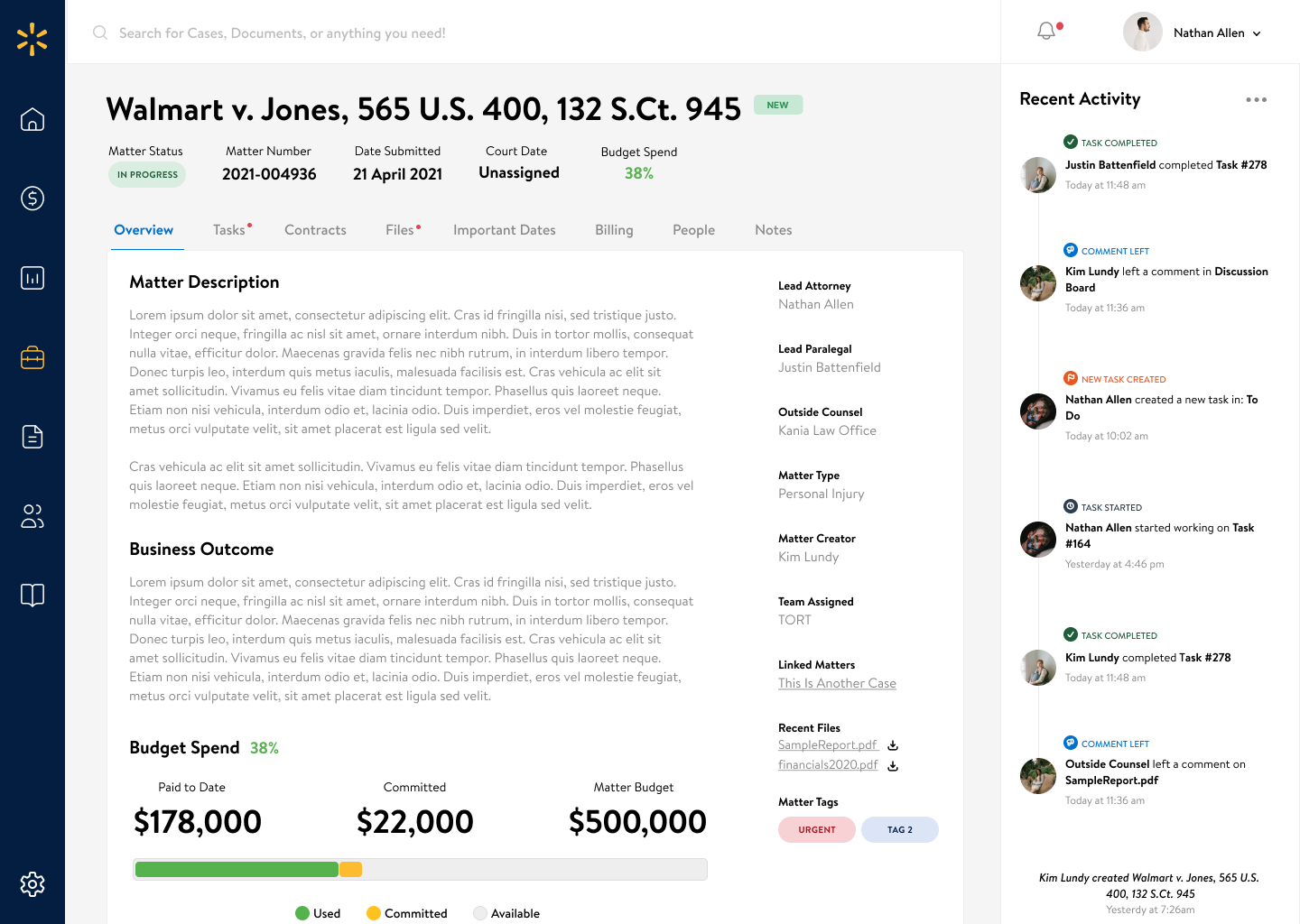Open the dollar billing sidebar icon
The width and height of the screenshot is (1300, 924).
pos(32,199)
